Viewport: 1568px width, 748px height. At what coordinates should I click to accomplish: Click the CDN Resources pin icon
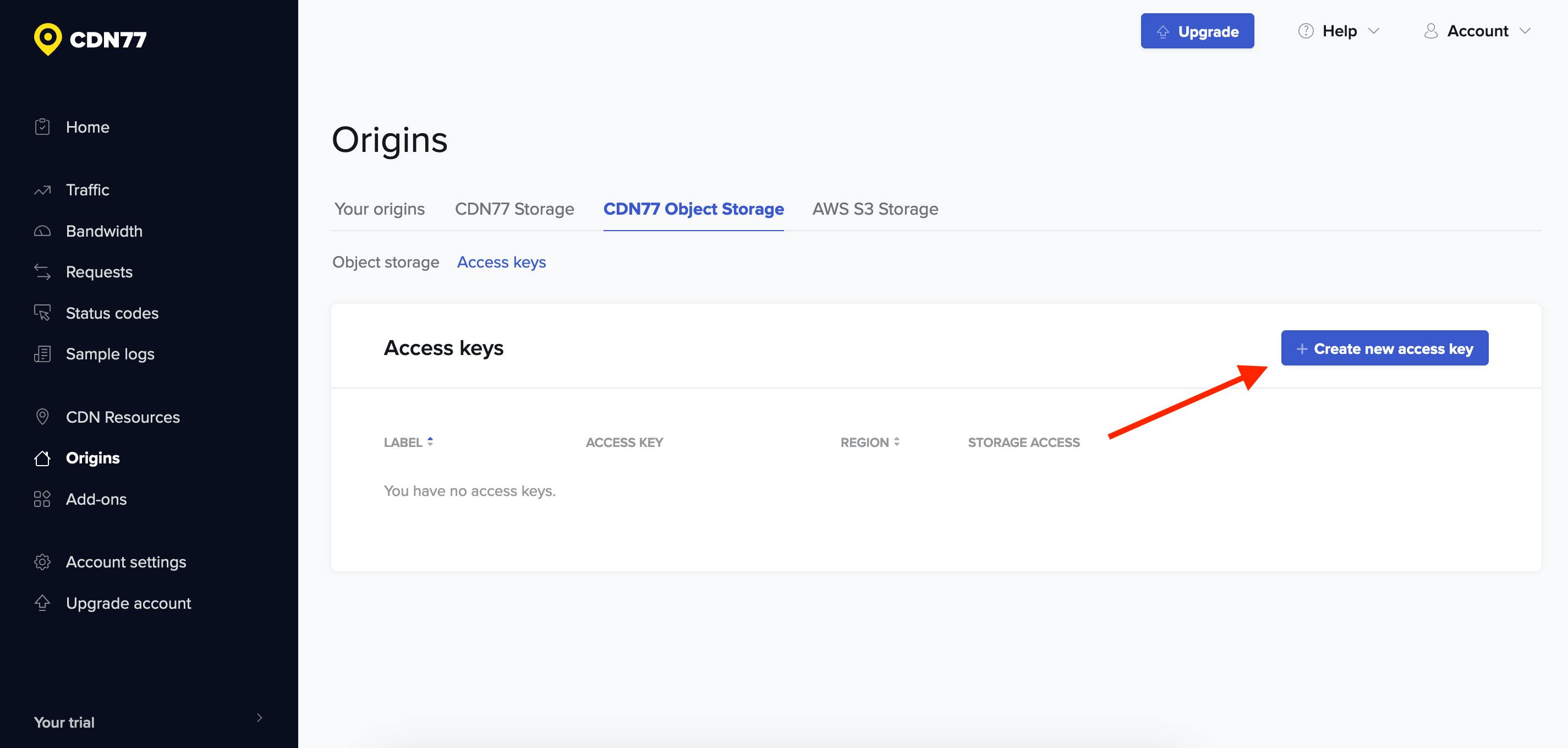(x=42, y=417)
